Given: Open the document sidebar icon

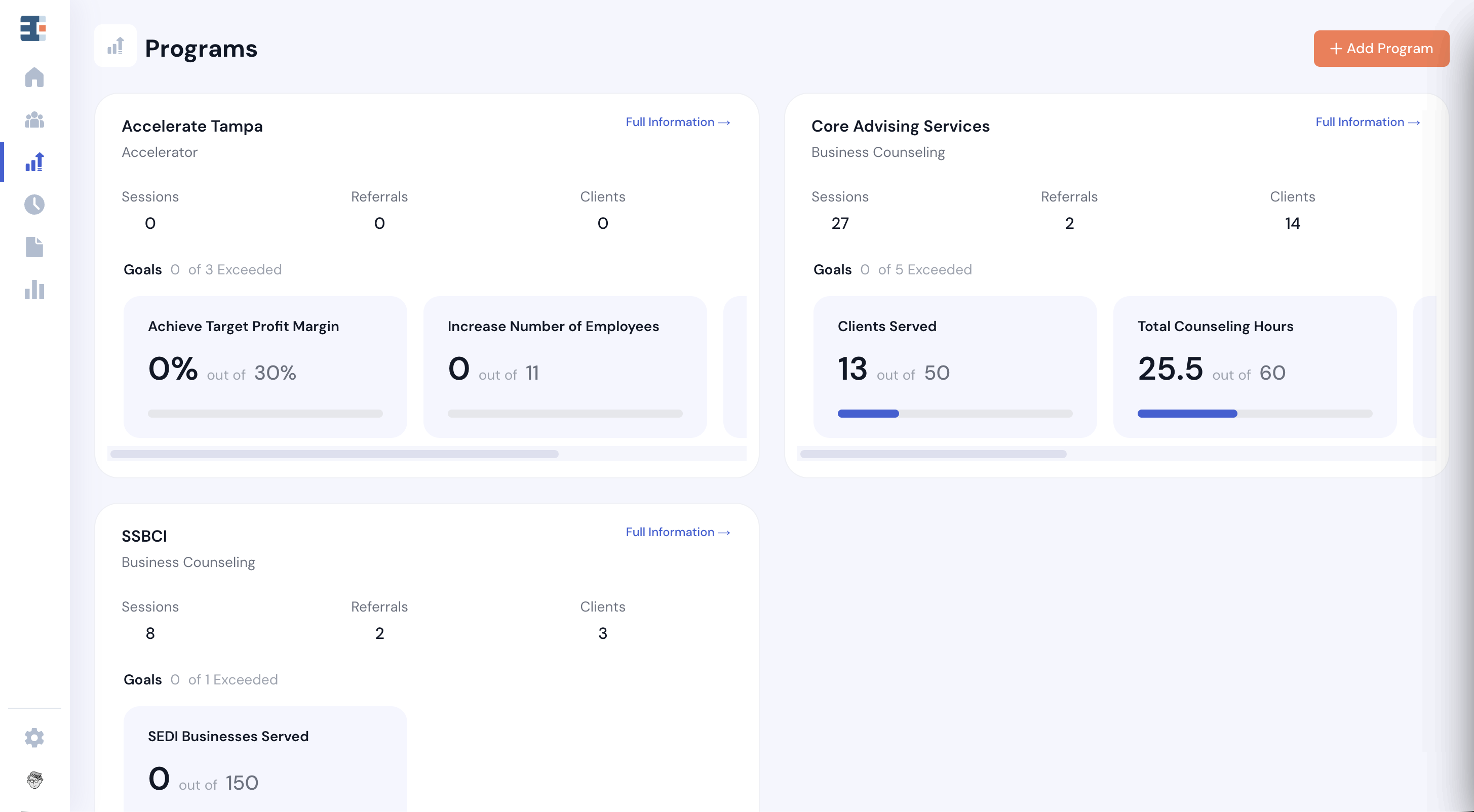Looking at the screenshot, I should (x=34, y=247).
